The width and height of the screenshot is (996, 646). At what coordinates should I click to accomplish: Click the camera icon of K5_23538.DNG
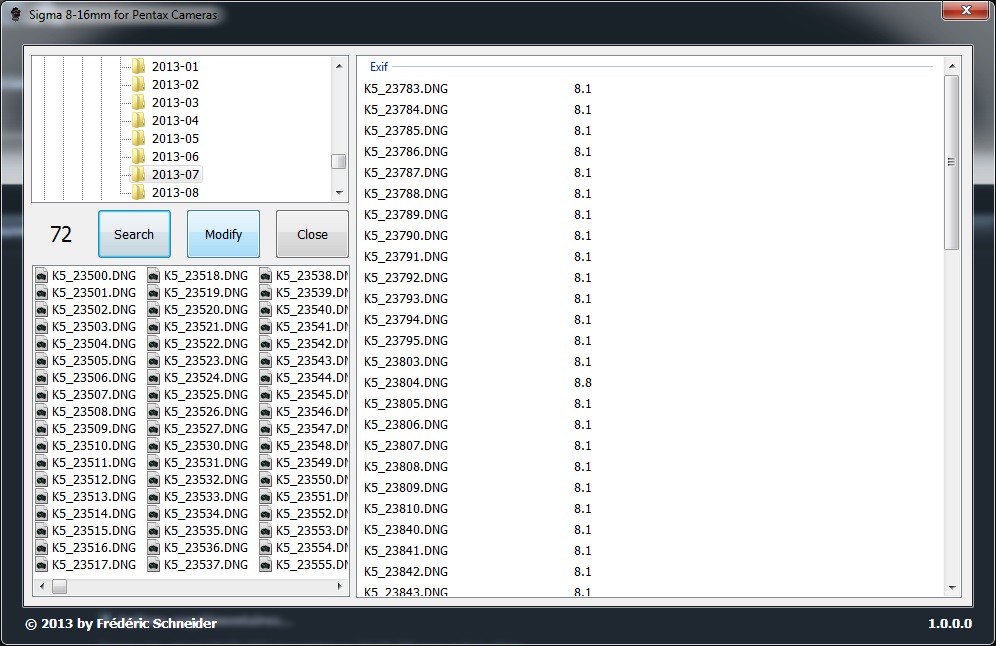point(266,276)
